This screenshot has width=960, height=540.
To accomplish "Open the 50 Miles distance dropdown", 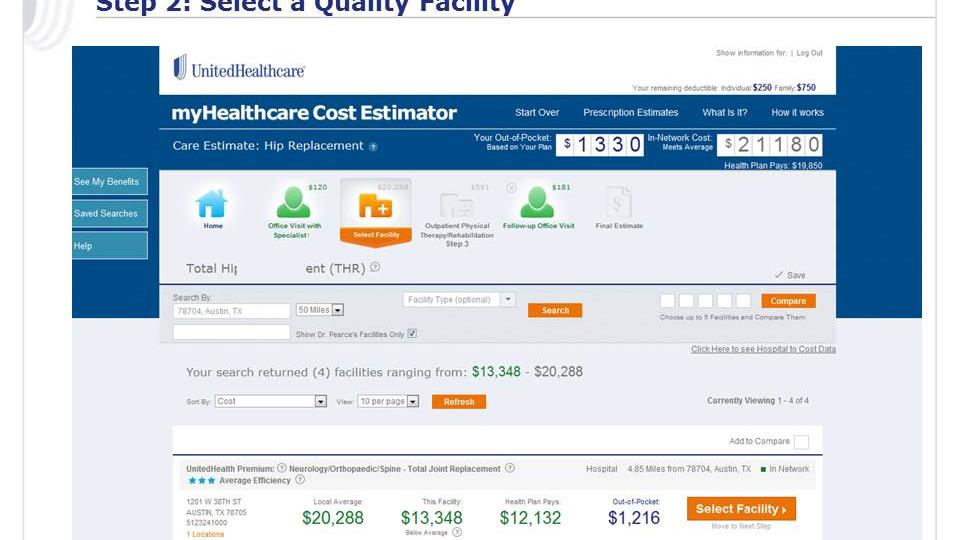I will 320,310.
